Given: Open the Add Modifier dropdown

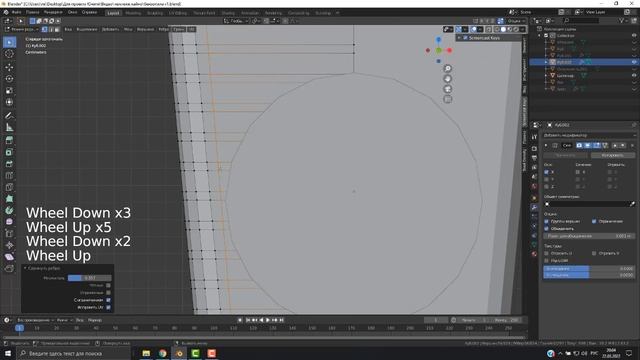Looking at the screenshot, I should point(589,135).
